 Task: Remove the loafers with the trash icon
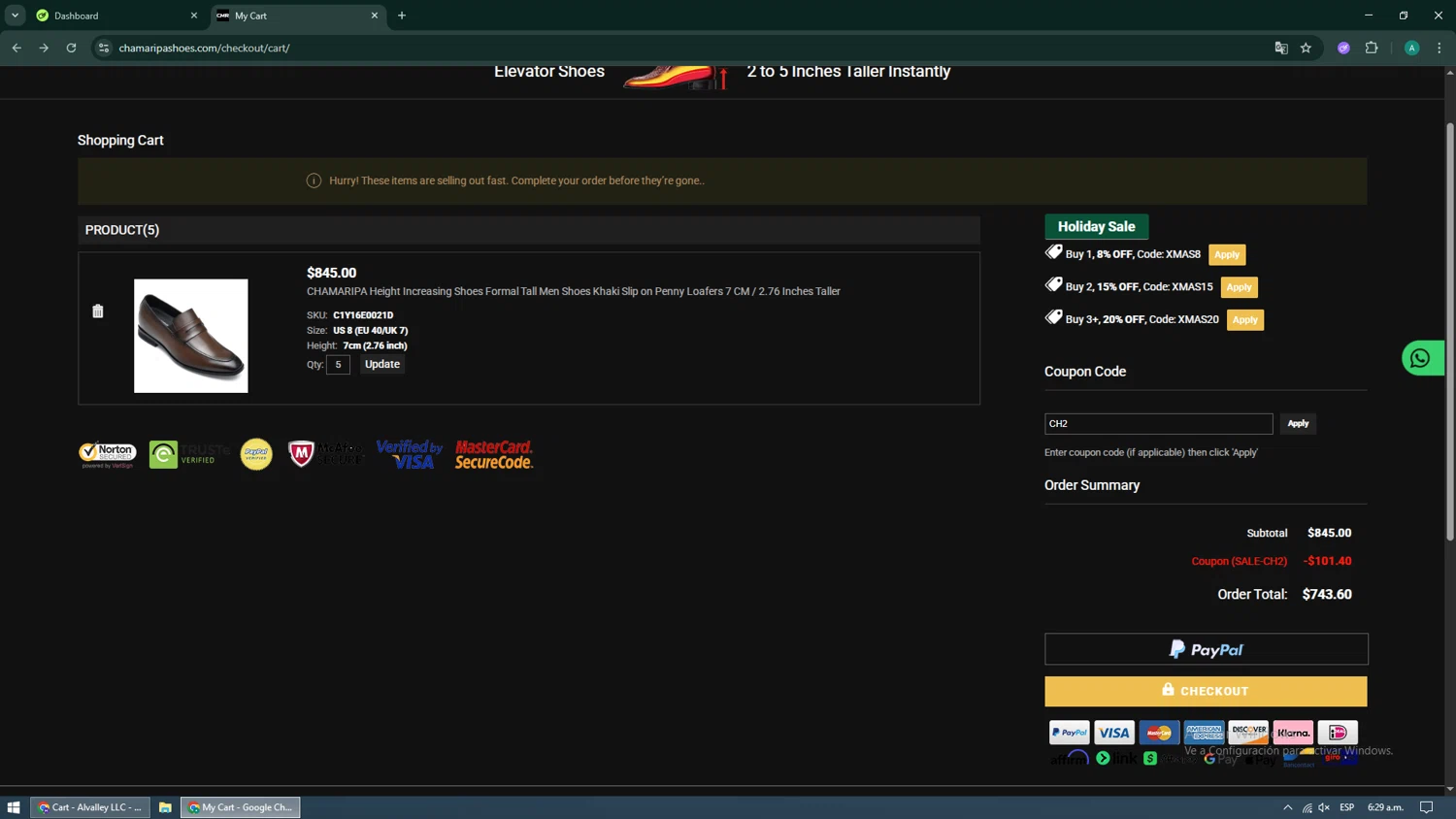click(x=97, y=311)
